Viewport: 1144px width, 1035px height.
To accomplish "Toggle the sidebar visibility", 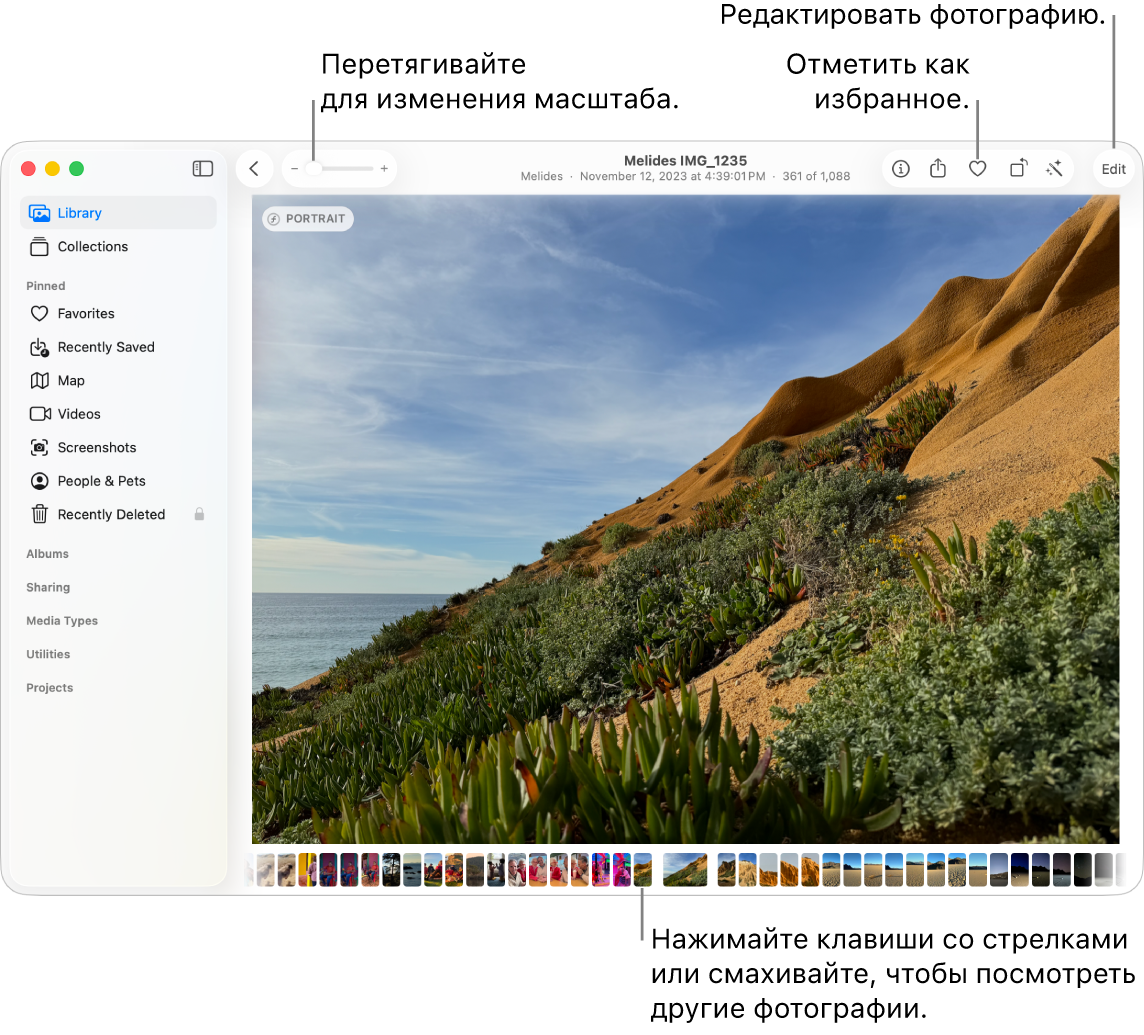I will 203,169.
